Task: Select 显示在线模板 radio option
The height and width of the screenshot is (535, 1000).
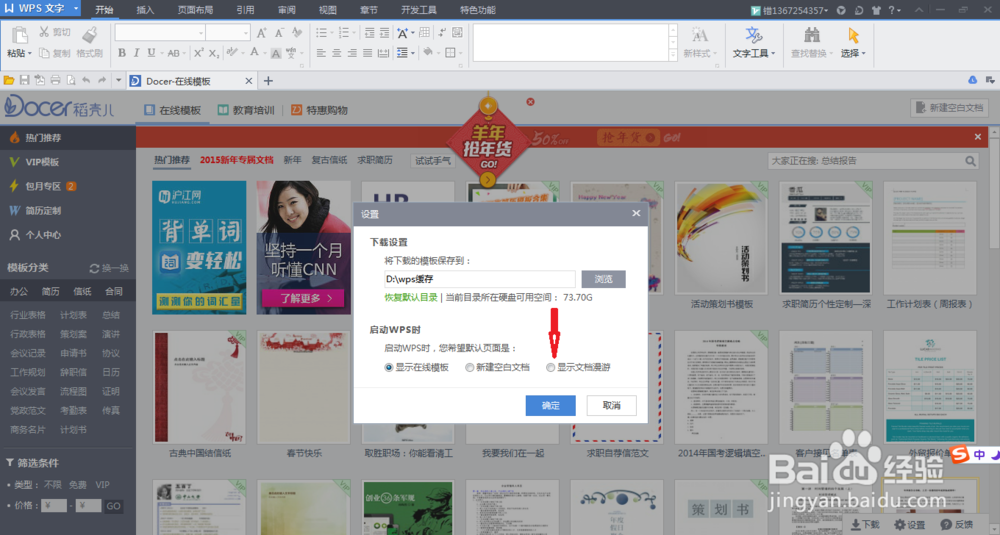Action: [x=388, y=367]
